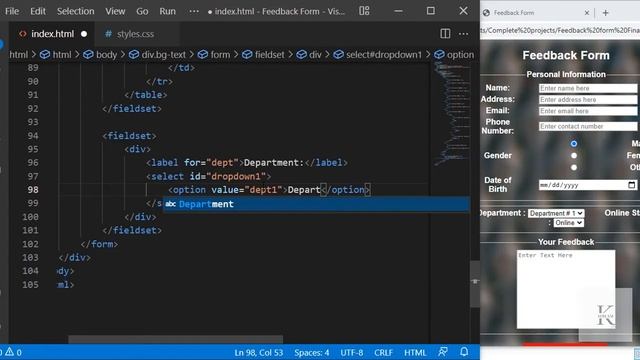
Task: Select the third gender radio button
Action: [574, 167]
